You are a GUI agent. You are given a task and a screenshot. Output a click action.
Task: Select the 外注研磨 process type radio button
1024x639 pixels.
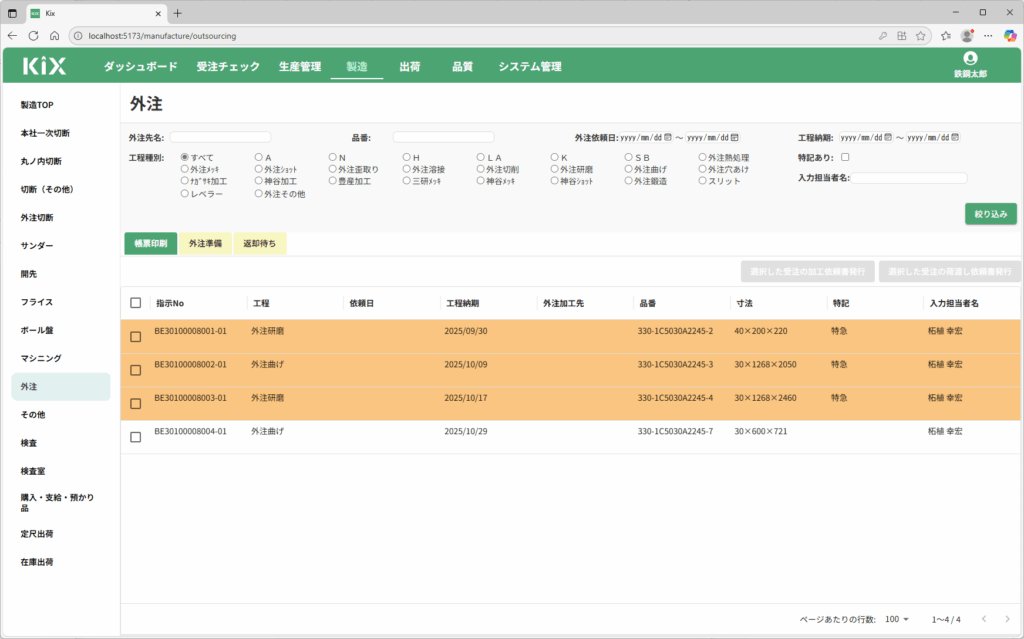[x=556, y=170]
